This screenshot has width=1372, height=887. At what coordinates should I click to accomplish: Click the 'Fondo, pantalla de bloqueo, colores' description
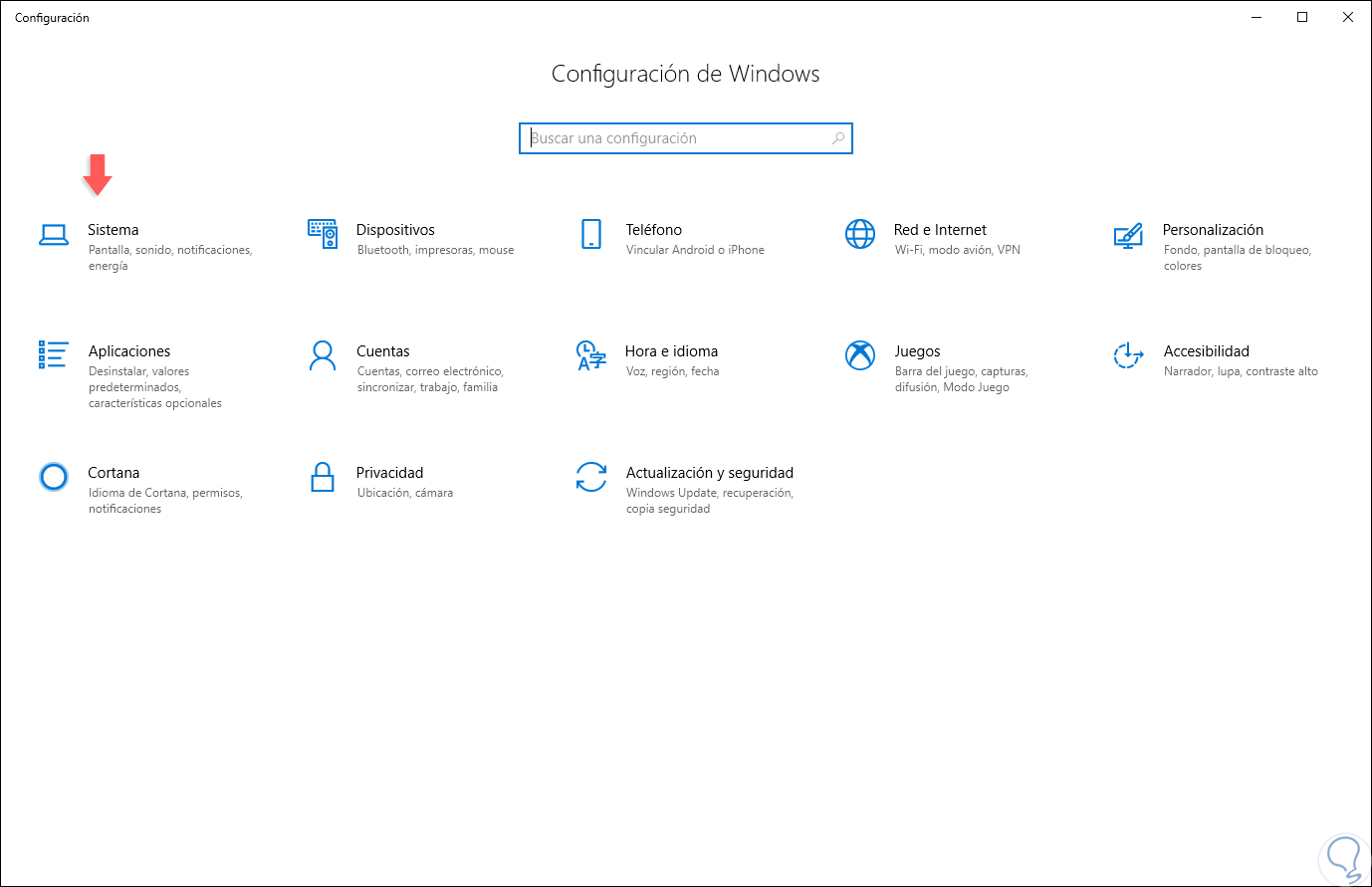[x=1238, y=258]
